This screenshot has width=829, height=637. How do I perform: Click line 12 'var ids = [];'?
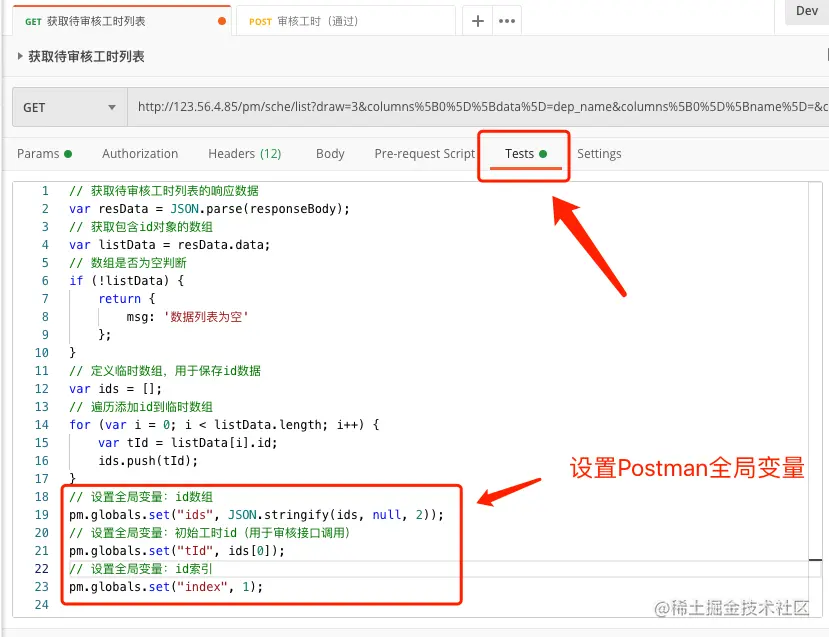tap(115, 389)
